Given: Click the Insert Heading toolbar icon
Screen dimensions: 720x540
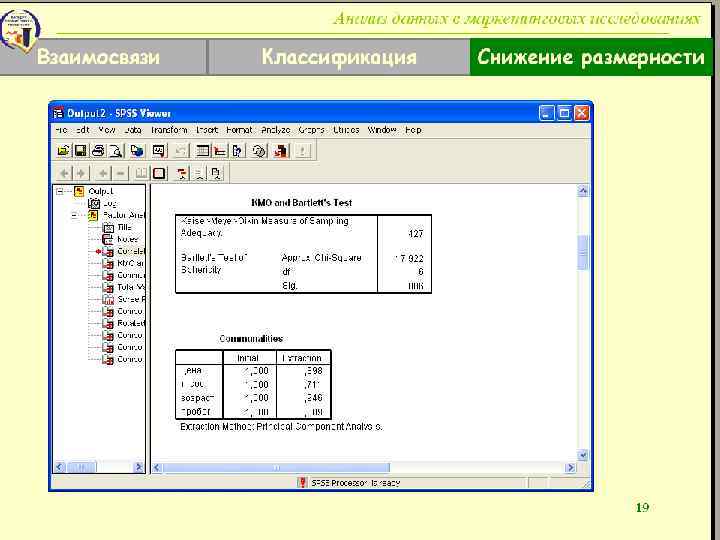Looking at the screenshot, I should coord(182,174).
